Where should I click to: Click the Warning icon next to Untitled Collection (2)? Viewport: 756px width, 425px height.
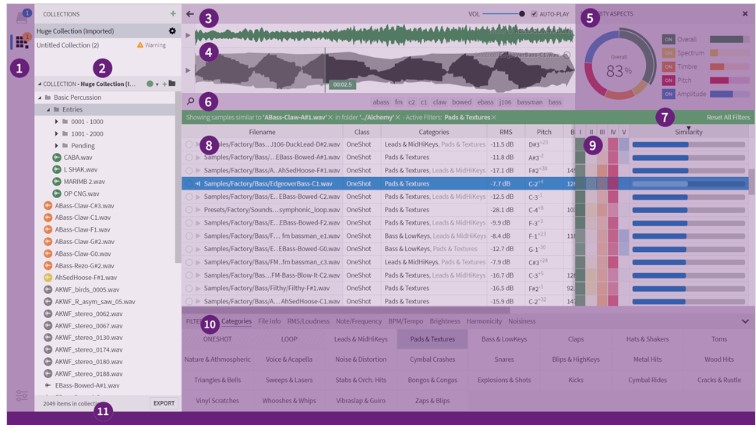[x=140, y=45]
